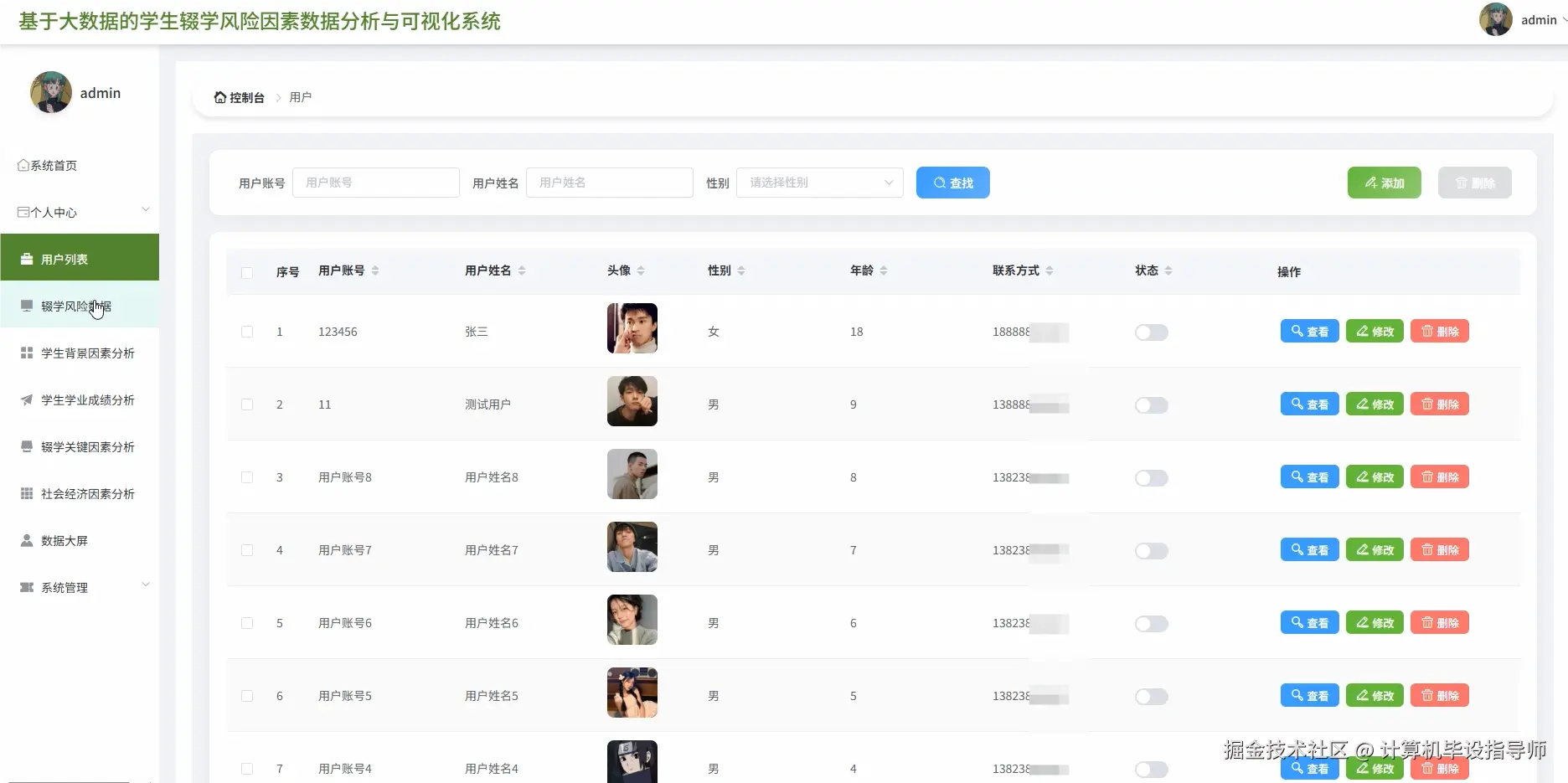1568x783 pixels.
Task: Click the monitor icon beside 辍学关键因素分析
Action: [x=27, y=447]
